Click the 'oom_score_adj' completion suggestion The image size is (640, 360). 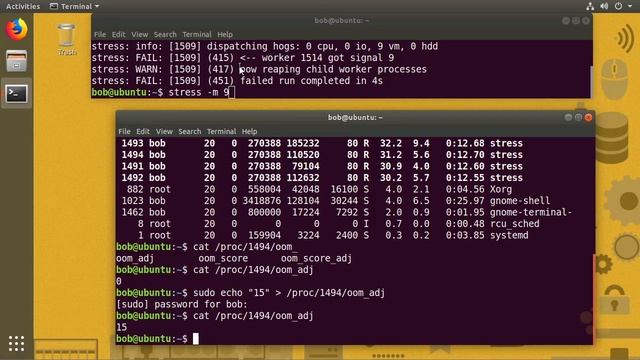[x=316, y=258]
